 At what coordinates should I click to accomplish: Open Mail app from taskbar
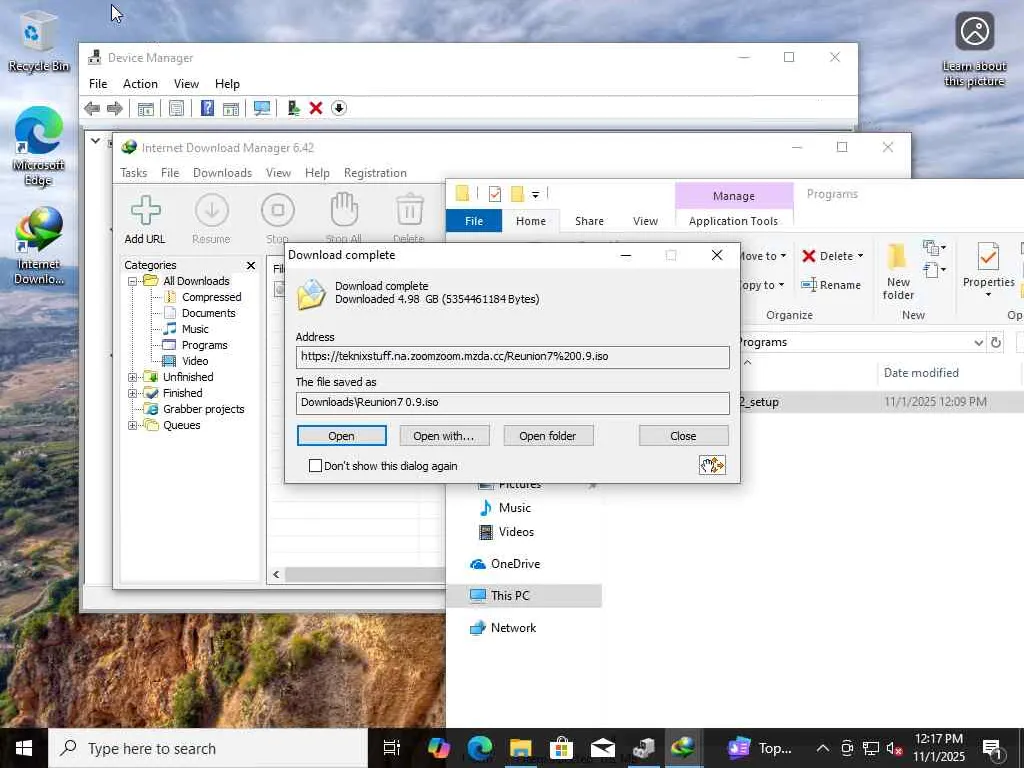[602, 748]
